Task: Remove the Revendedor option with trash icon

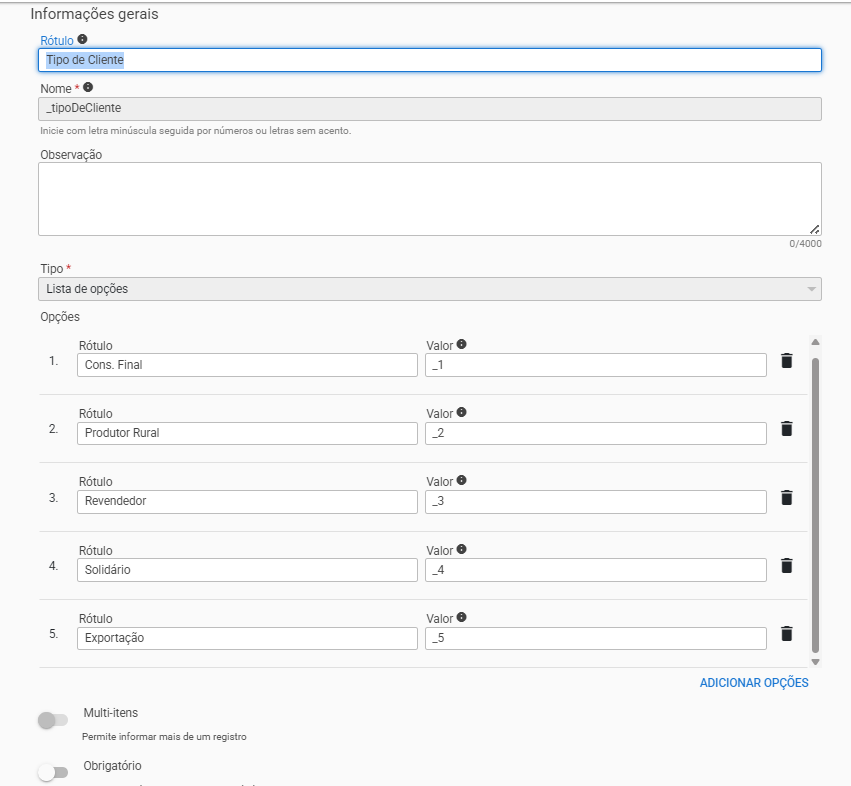Action: click(x=786, y=497)
